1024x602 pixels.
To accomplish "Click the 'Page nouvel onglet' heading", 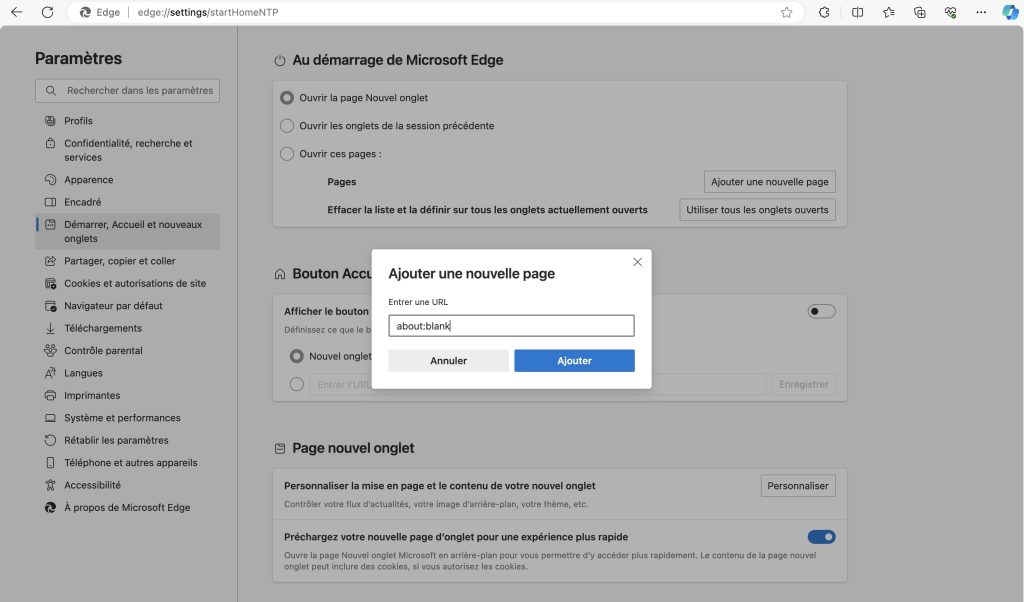I will [353, 448].
